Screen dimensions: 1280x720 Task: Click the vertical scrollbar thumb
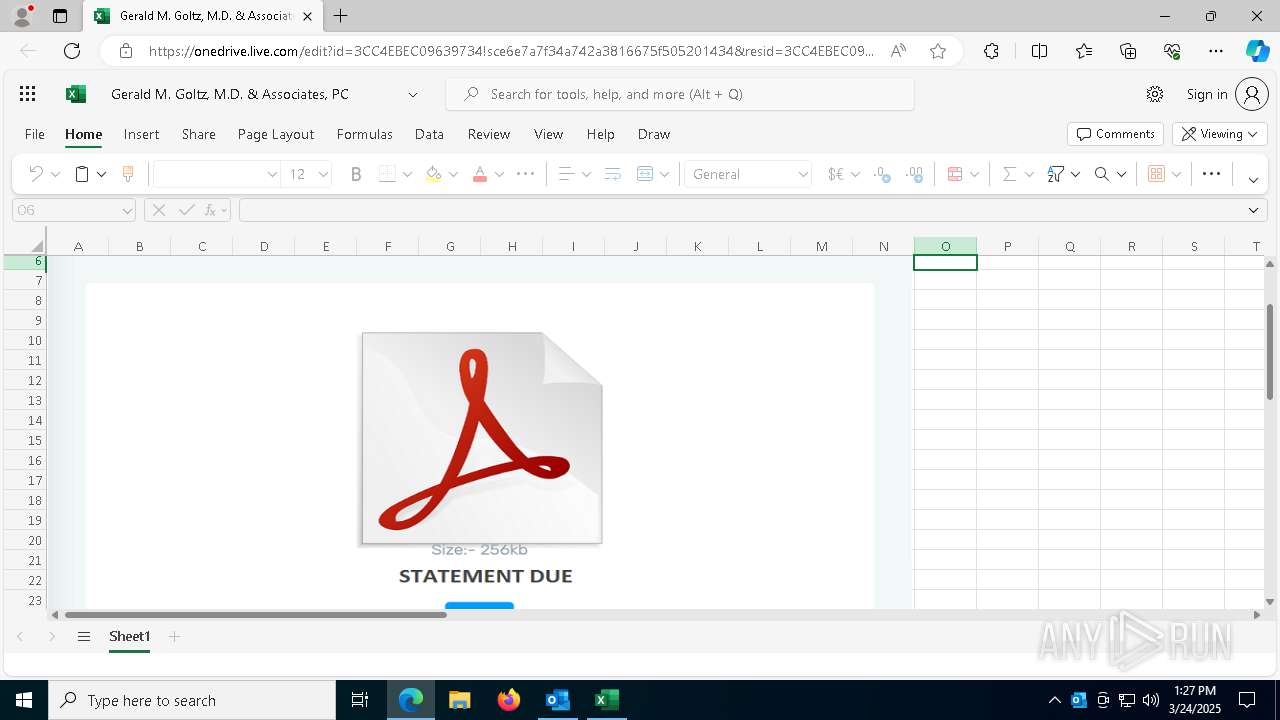click(x=1270, y=351)
